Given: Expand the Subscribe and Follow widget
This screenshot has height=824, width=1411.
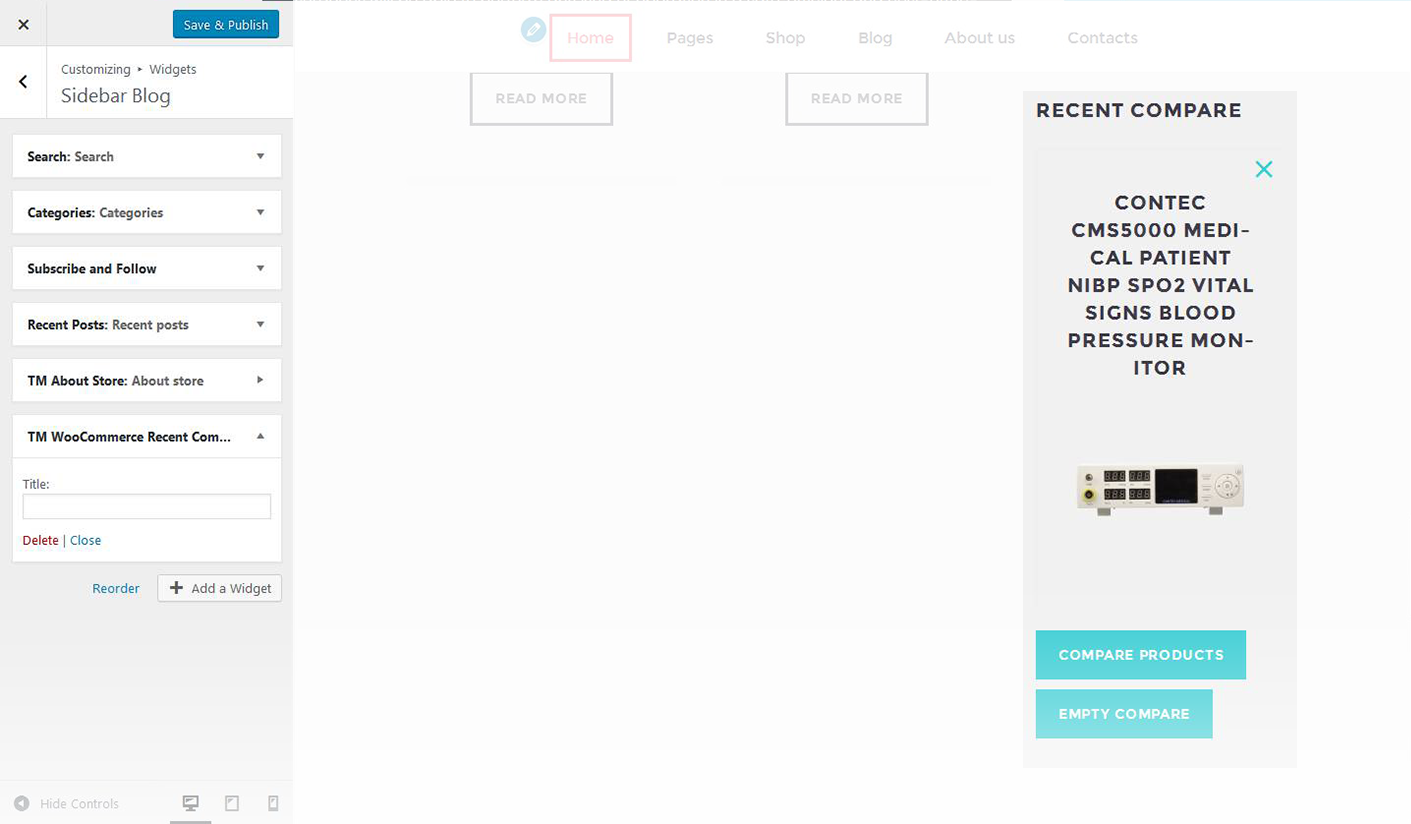Looking at the screenshot, I should (x=260, y=268).
